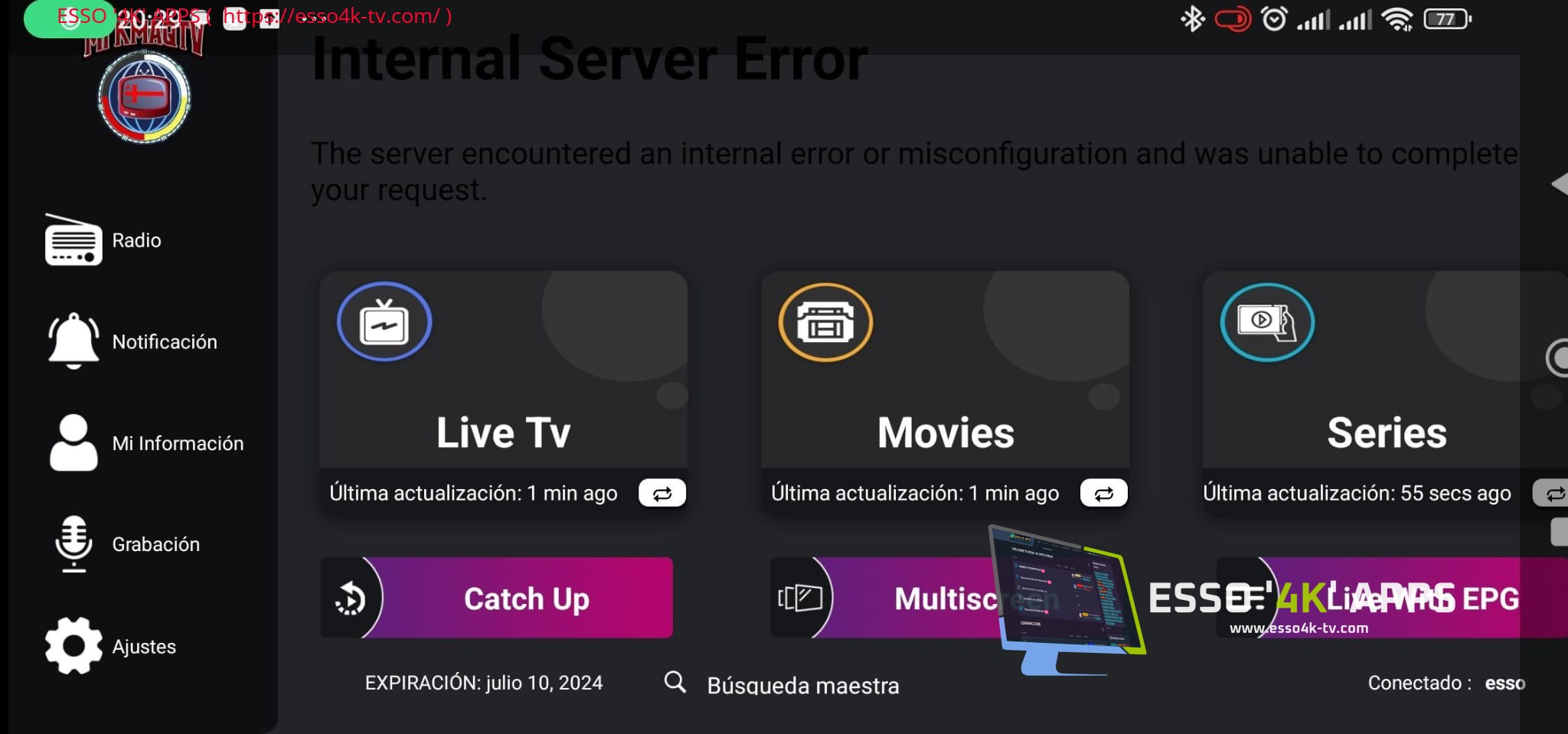Image resolution: width=1568 pixels, height=734 pixels.
Task: Open Mi Información profile icon
Action: pos(73,442)
